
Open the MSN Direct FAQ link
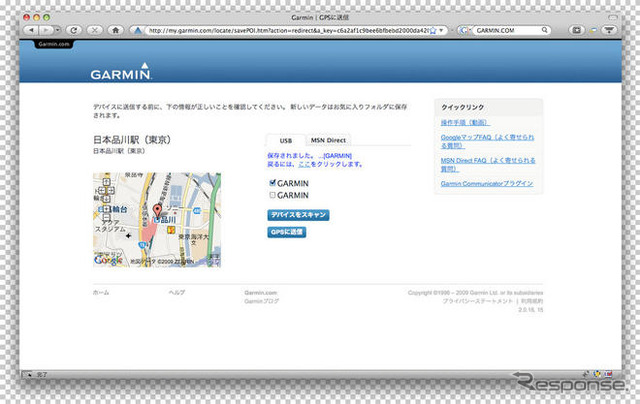pos(488,164)
